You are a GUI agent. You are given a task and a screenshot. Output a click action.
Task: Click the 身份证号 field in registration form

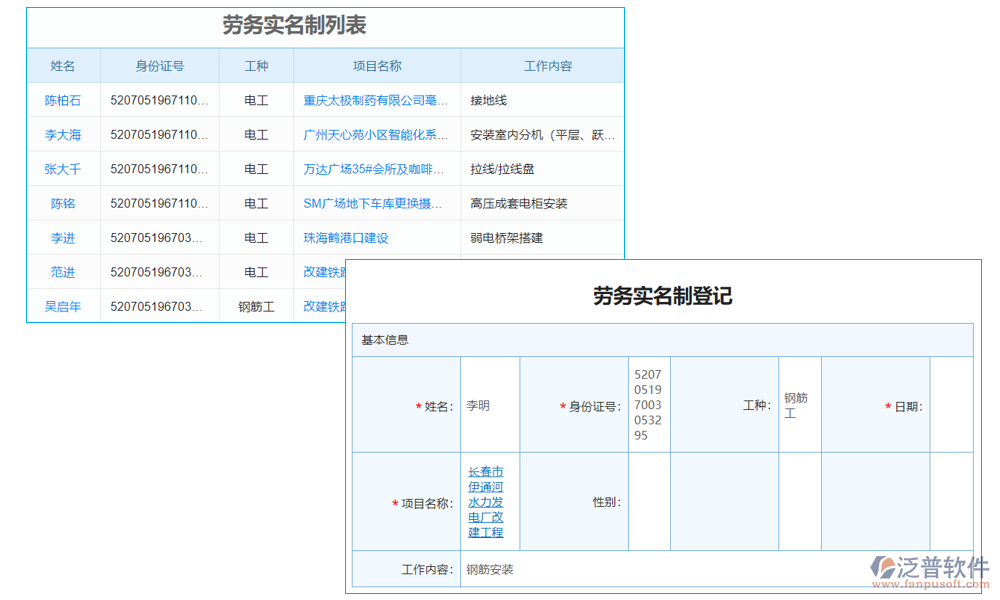click(646, 405)
